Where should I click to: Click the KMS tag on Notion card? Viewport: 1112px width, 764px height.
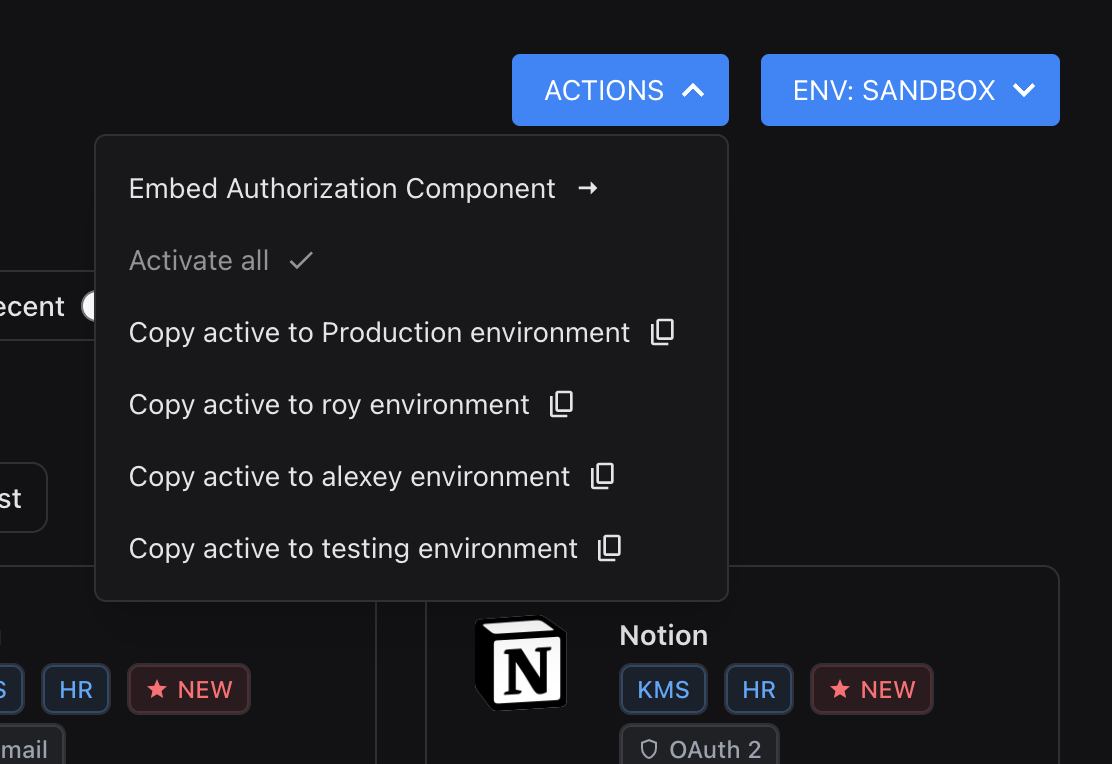point(663,689)
